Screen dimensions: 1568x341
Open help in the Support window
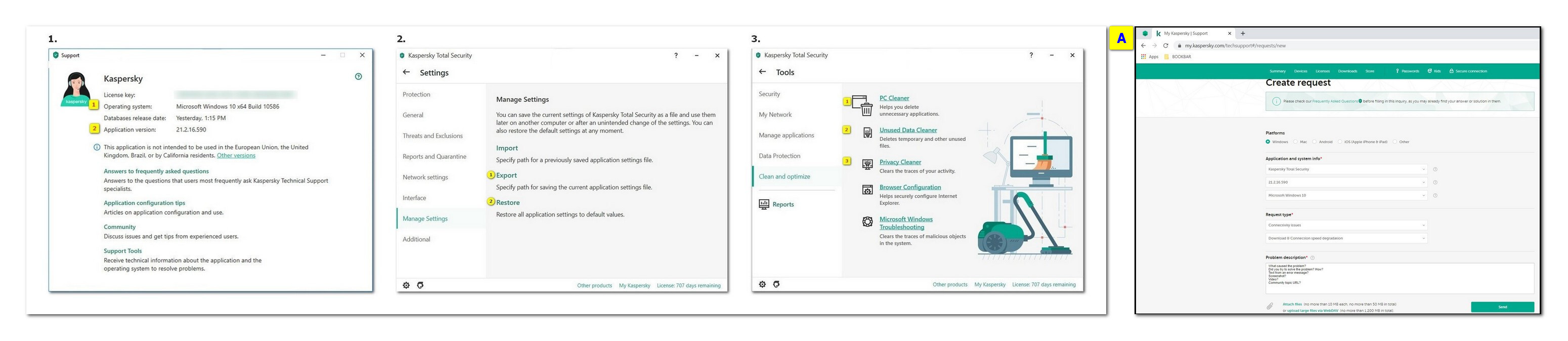[x=359, y=76]
